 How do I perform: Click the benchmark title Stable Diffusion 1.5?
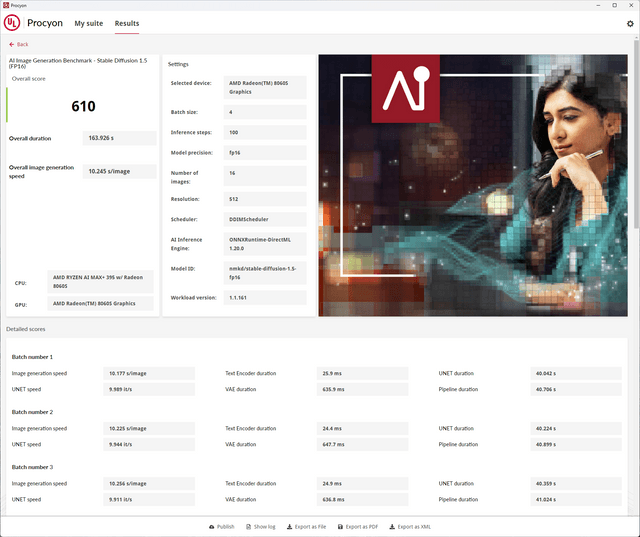78,63
